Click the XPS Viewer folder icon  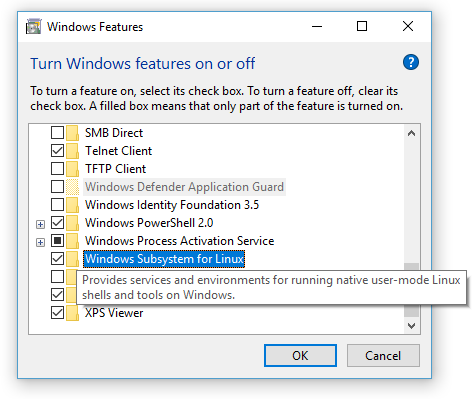[72, 313]
